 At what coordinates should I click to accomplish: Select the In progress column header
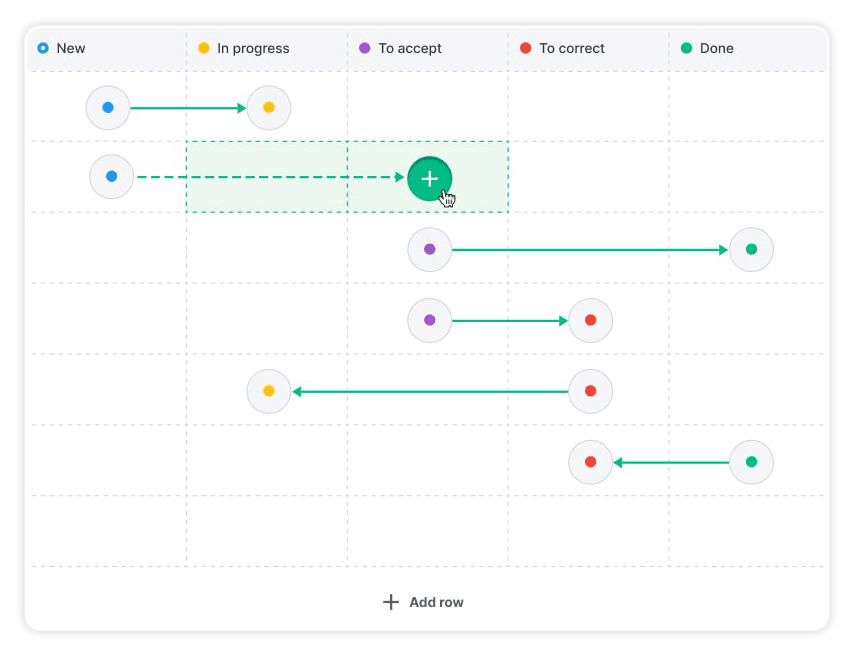point(252,48)
